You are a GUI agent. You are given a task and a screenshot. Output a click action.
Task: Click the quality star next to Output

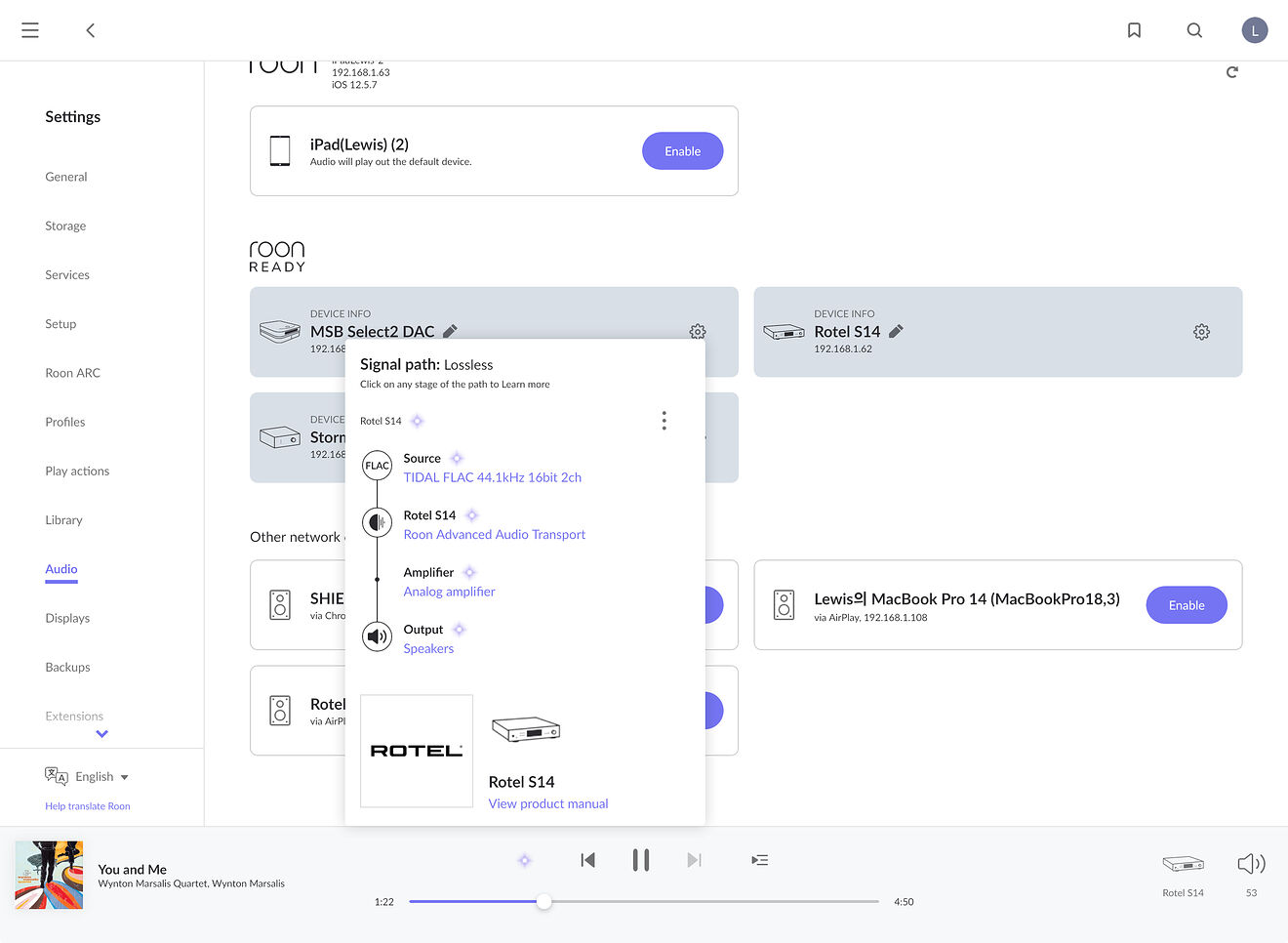coord(460,630)
